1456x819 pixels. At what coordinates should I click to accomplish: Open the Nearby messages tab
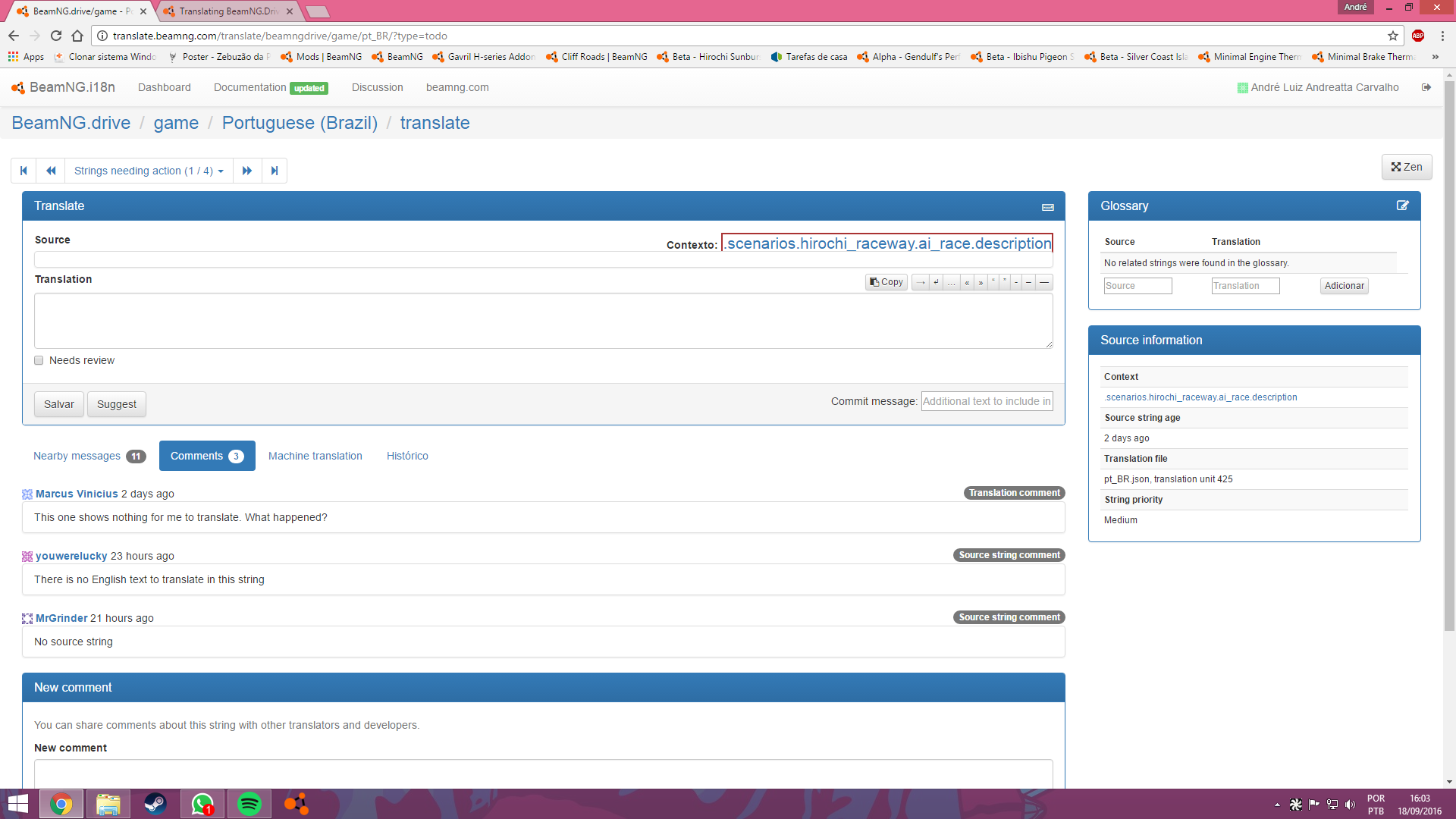[x=89, y=456]
